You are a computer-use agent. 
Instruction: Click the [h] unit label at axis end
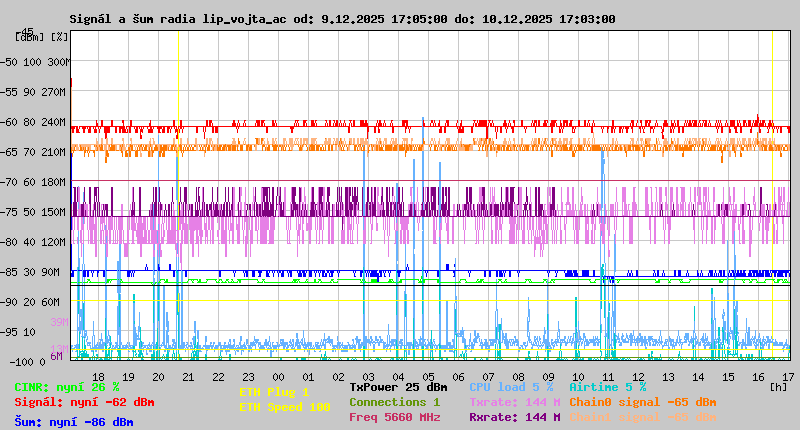pos(777,387)
